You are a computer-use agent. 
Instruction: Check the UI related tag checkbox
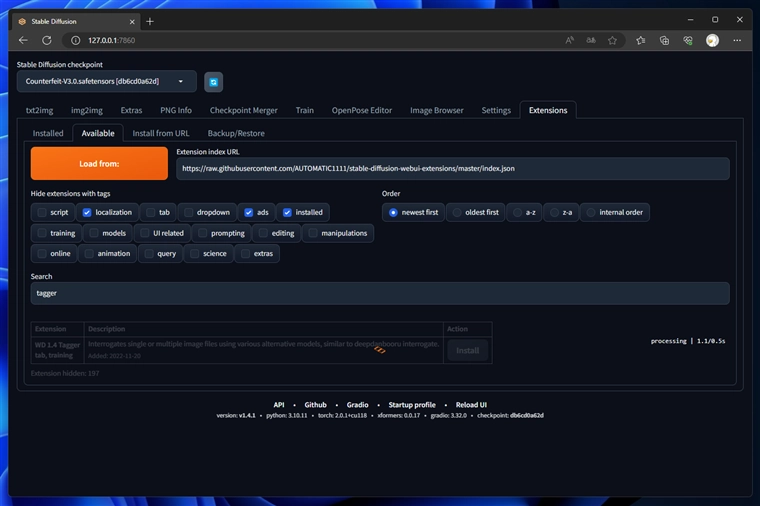[144, 233]
